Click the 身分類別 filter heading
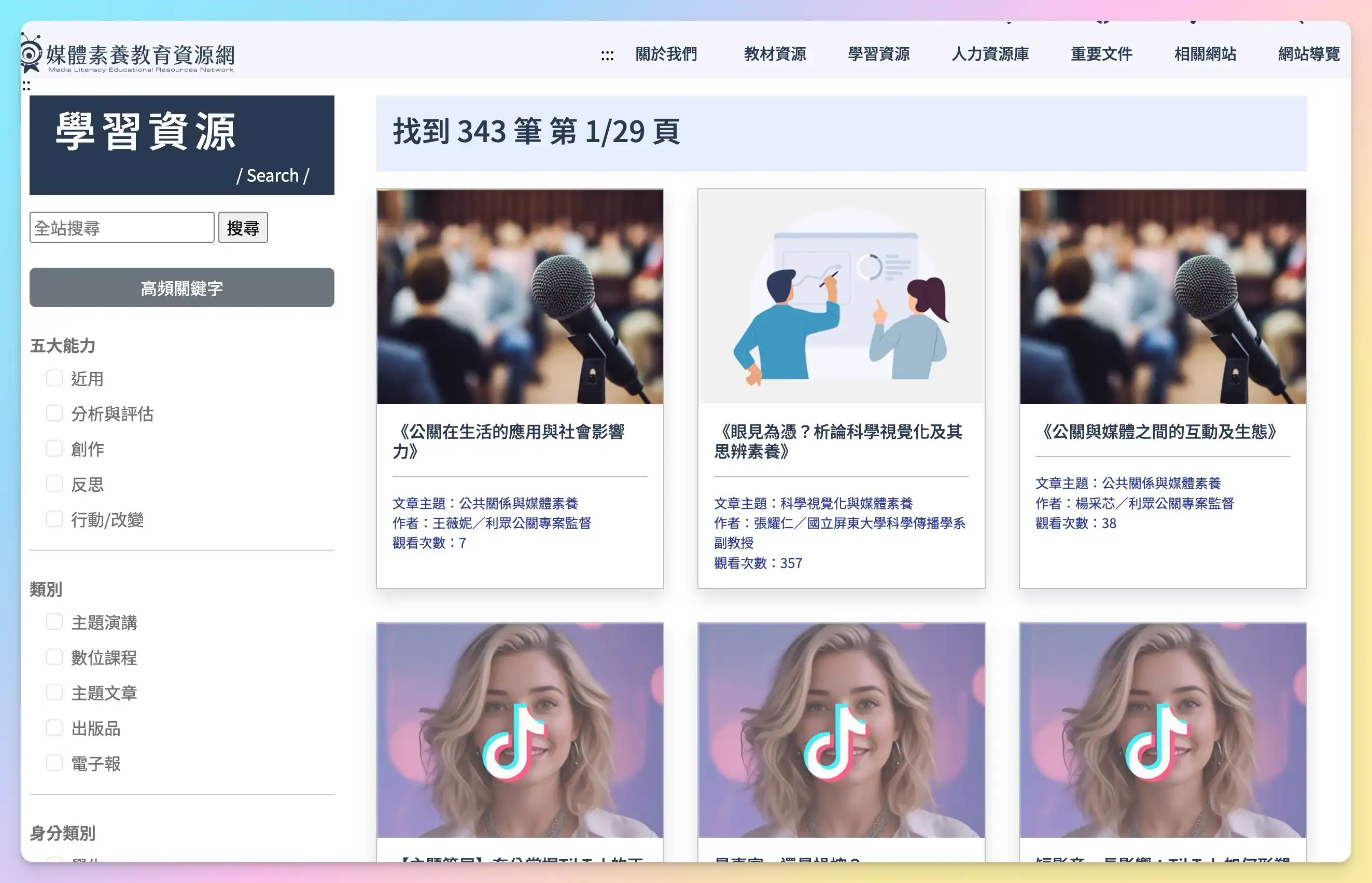 click(62, 833)
